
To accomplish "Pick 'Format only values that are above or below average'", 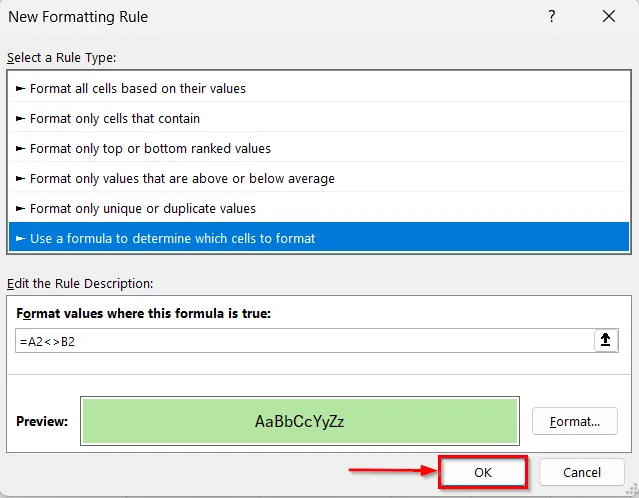I will tap(319, 178).
